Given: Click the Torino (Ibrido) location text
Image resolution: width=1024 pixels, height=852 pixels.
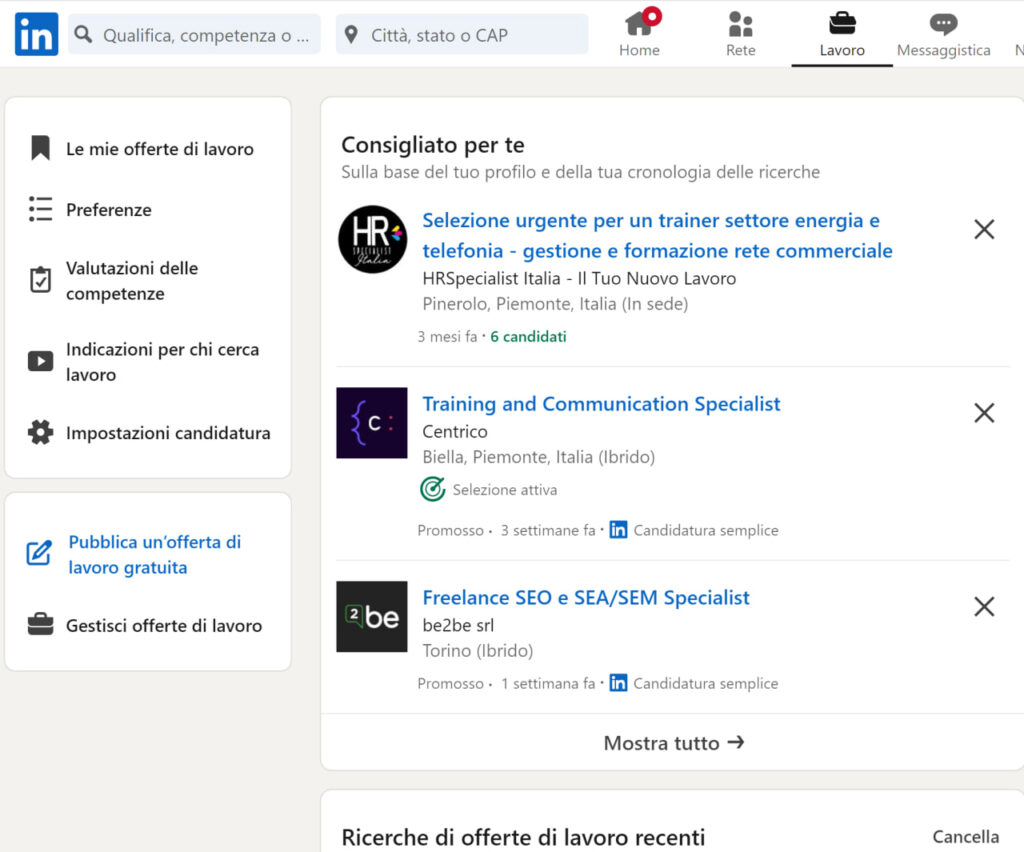Looking at the screenshot, I should 478,650.
